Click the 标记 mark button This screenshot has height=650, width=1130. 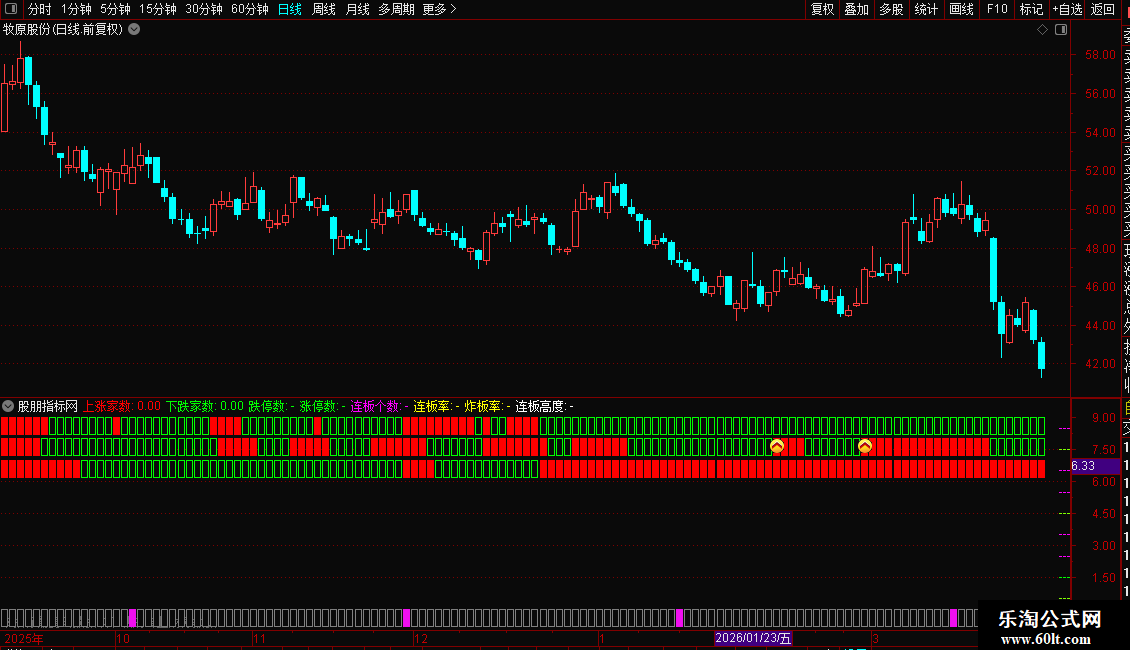pos(1031,9)
